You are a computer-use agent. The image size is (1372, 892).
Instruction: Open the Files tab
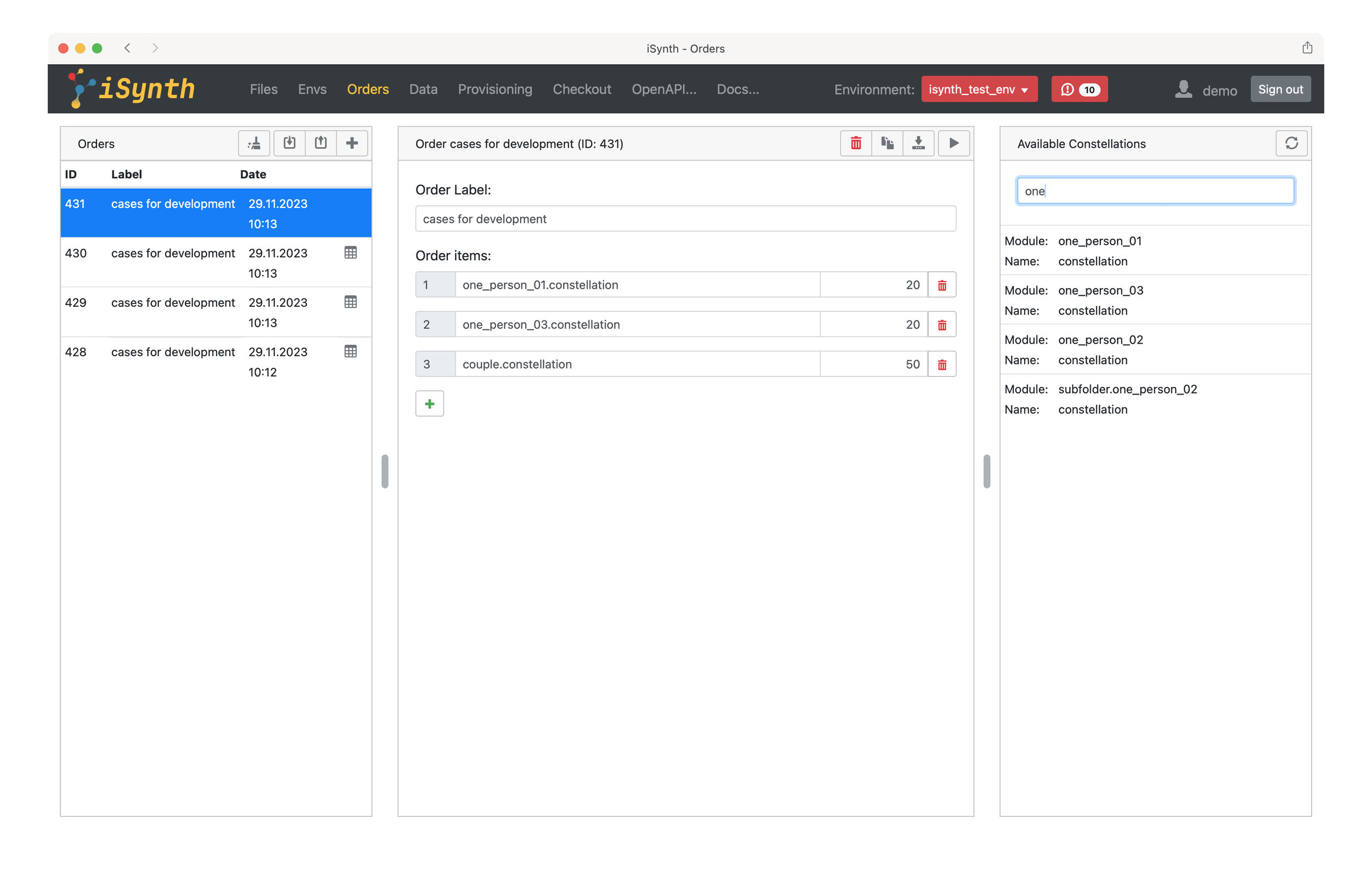(263, 89)
